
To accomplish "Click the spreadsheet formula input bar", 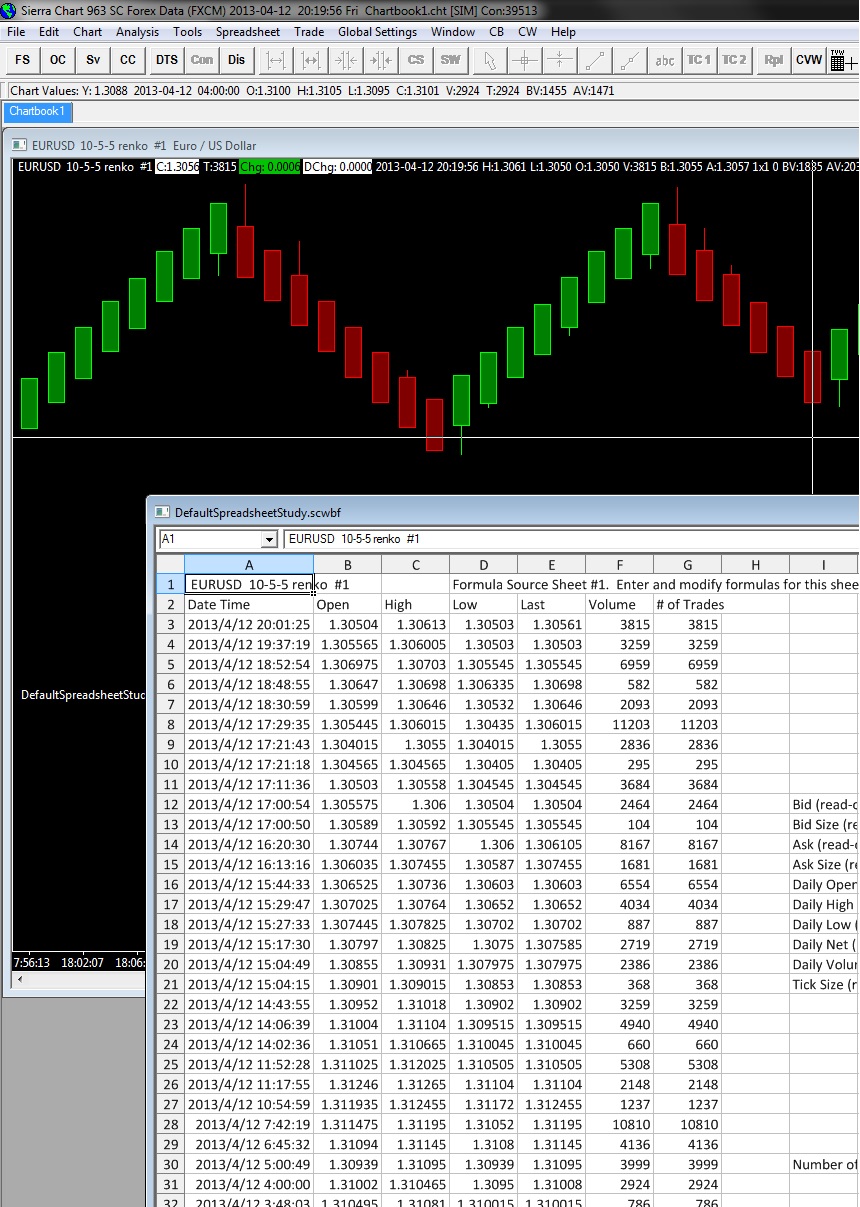I will (x=570, y=540).
